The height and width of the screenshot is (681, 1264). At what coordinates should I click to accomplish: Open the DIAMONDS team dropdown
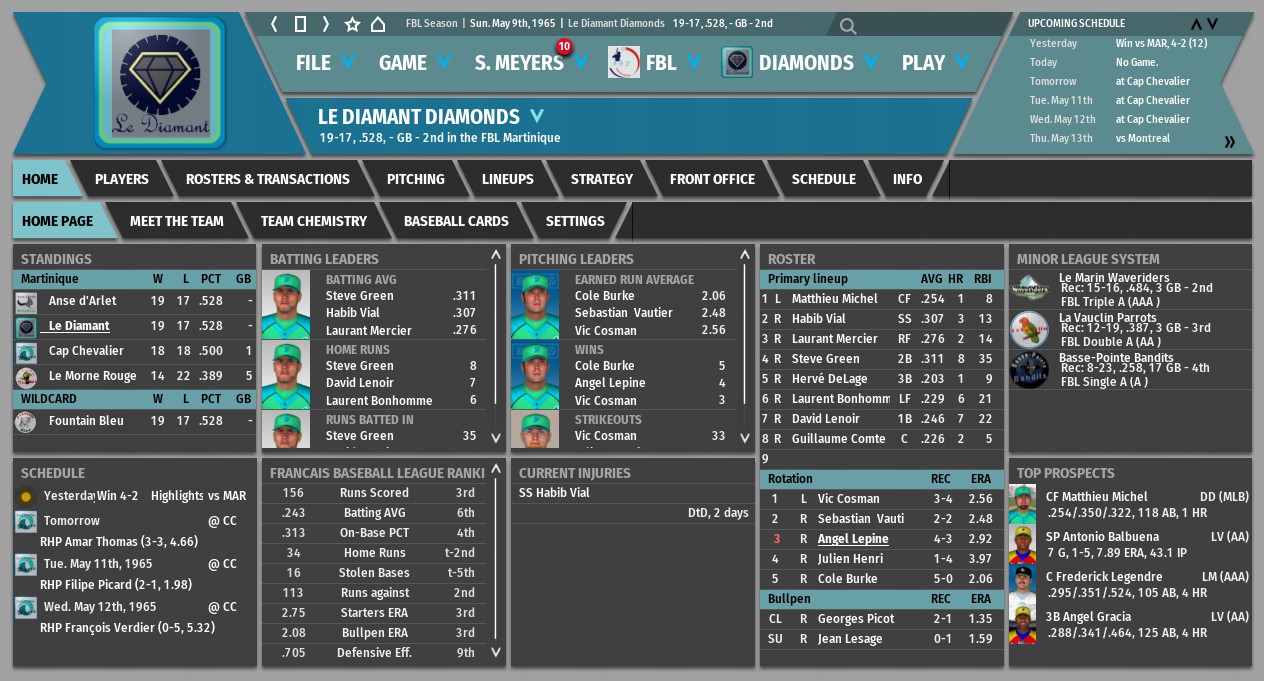coord(817,63)
